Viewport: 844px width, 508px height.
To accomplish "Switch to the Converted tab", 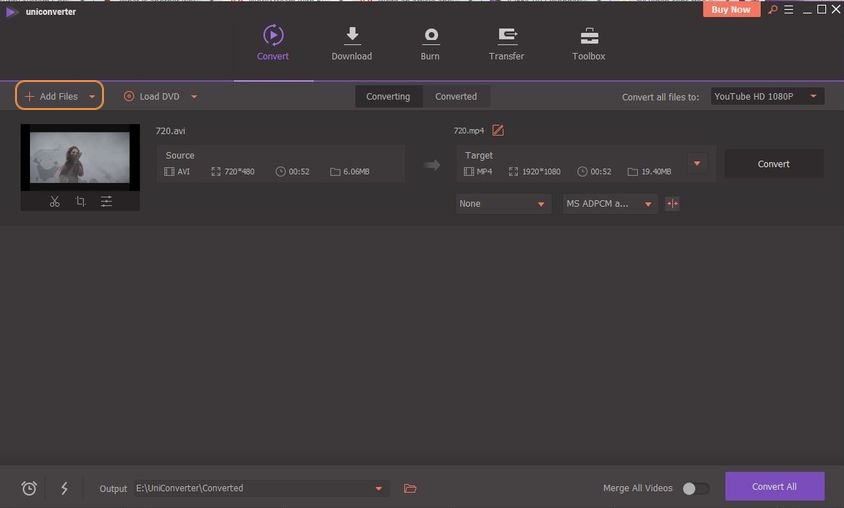I will [456, 96].
